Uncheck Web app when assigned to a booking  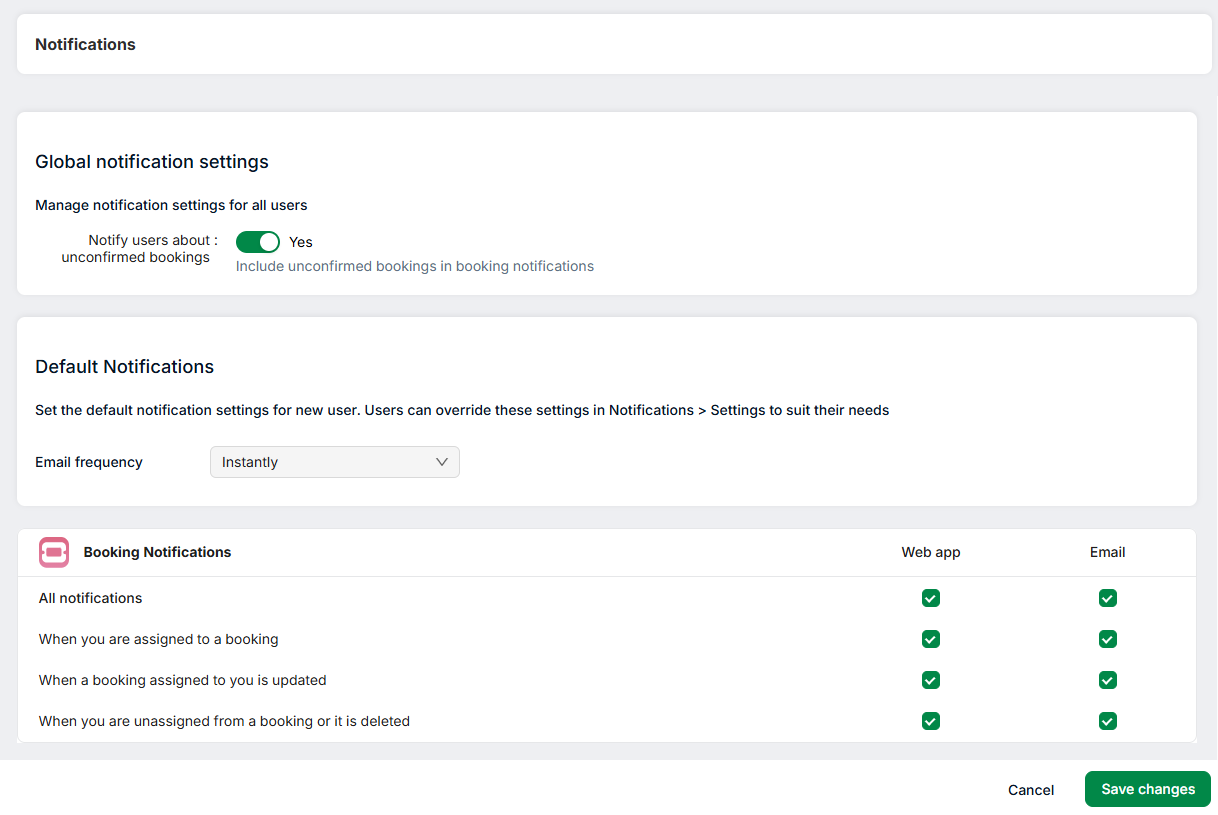click(931, 639)
